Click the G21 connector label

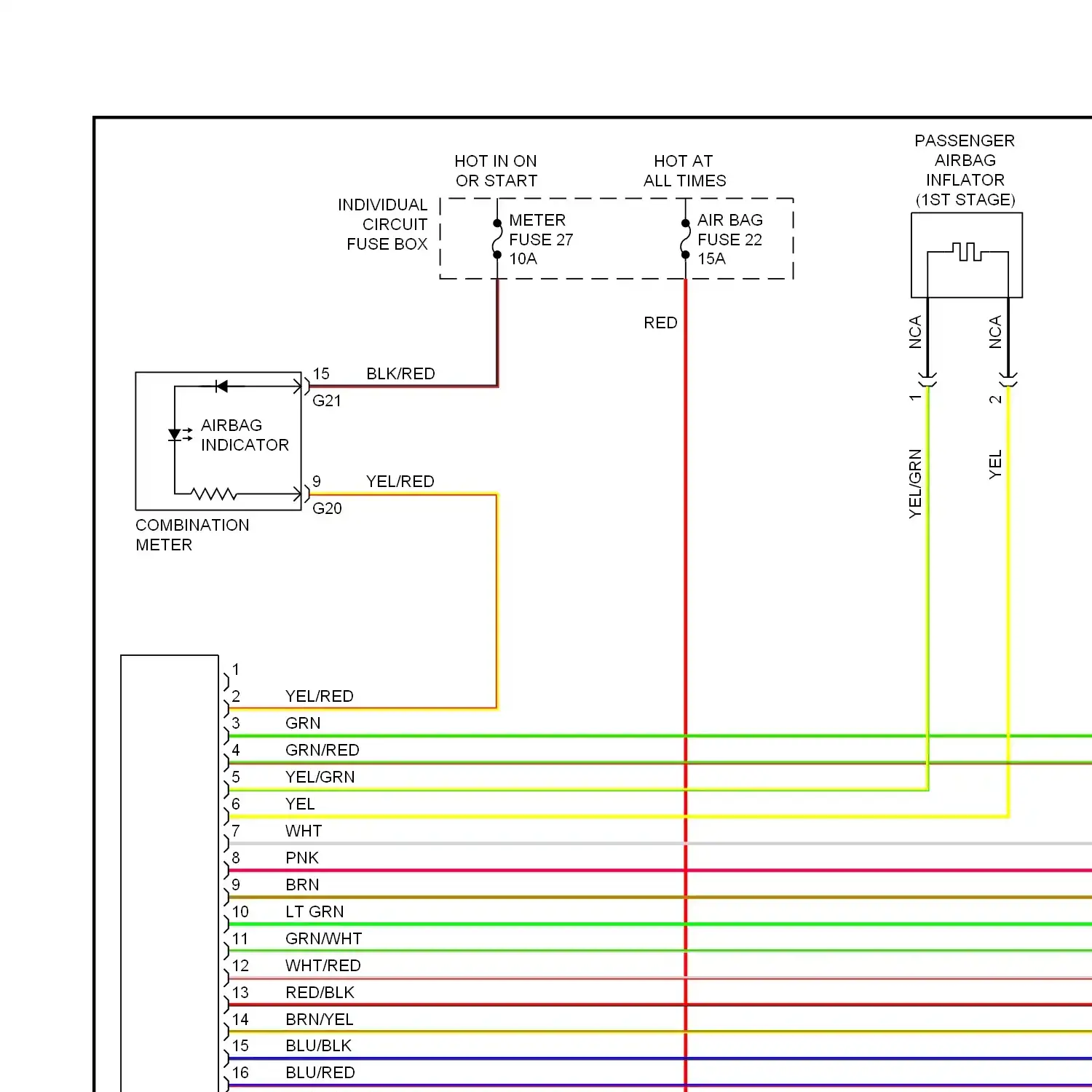point(327,401)
